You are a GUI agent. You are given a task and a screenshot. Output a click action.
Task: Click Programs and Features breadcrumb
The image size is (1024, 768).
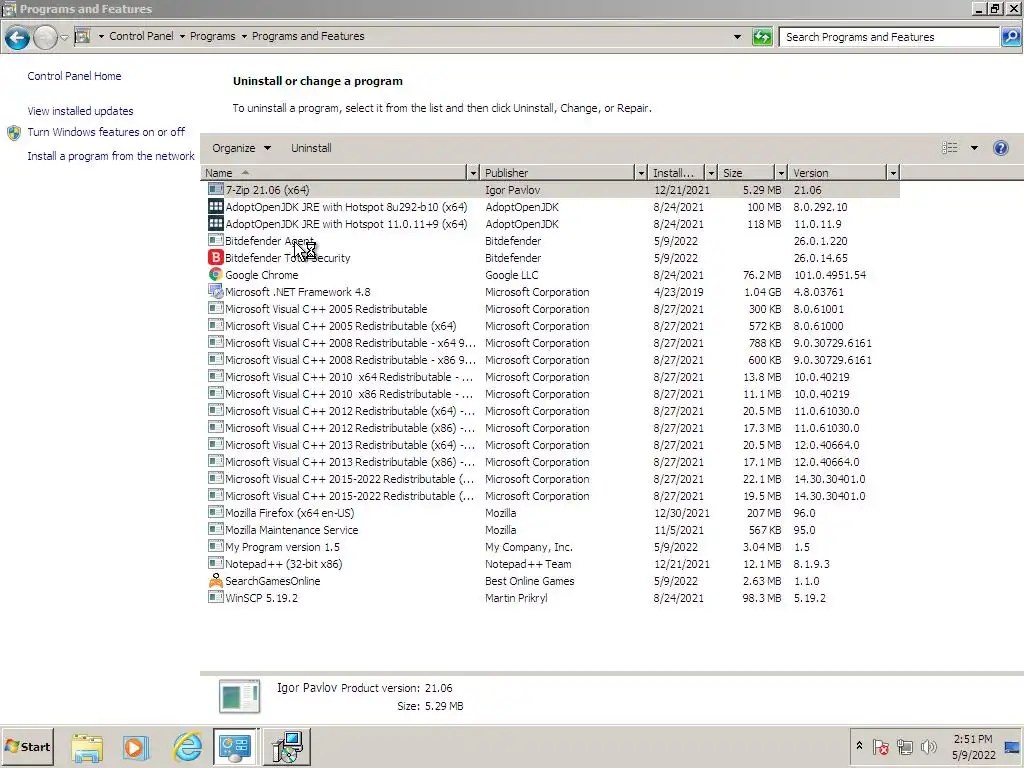308,36
